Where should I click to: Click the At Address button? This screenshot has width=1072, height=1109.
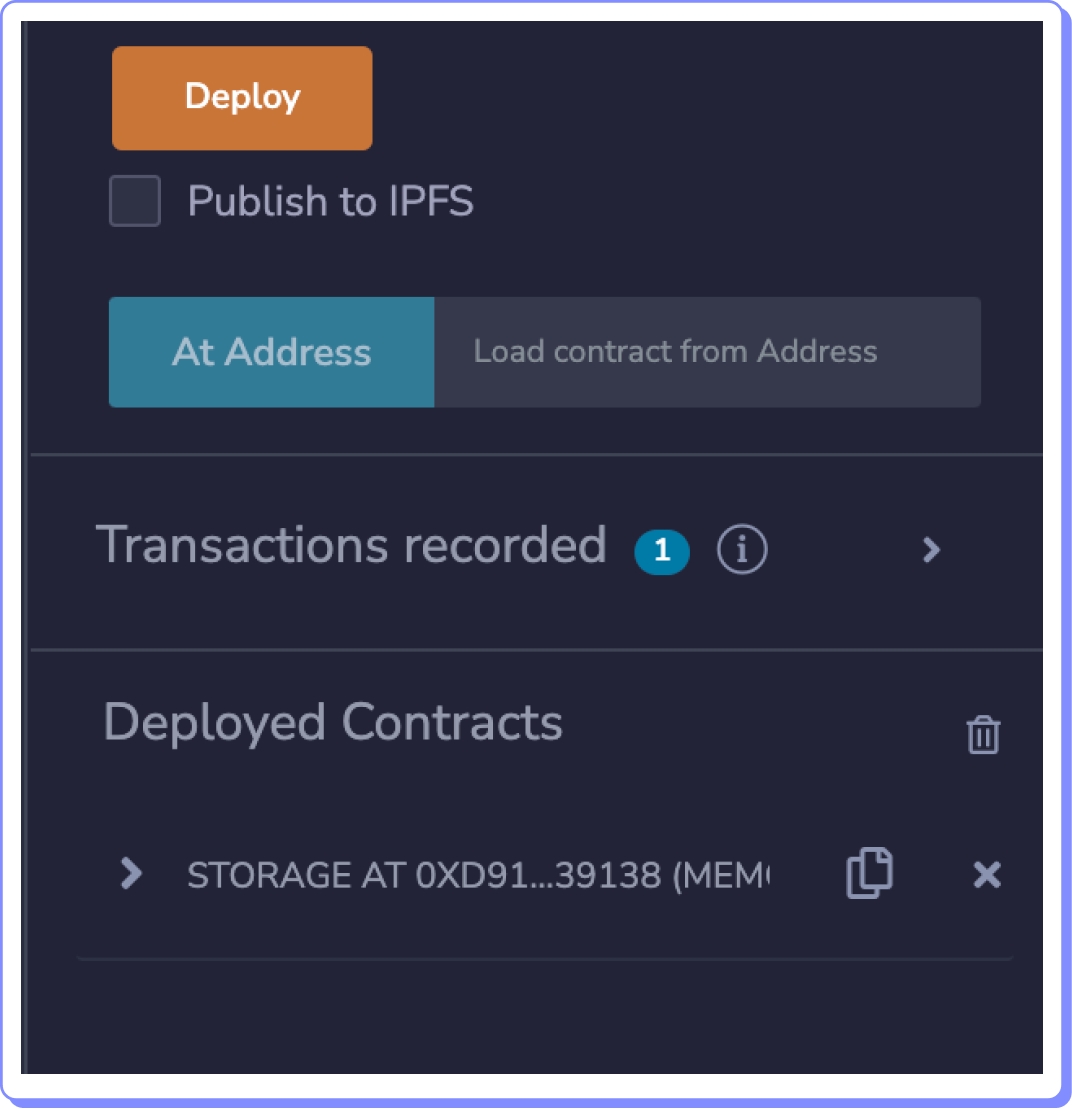[271, 352]
